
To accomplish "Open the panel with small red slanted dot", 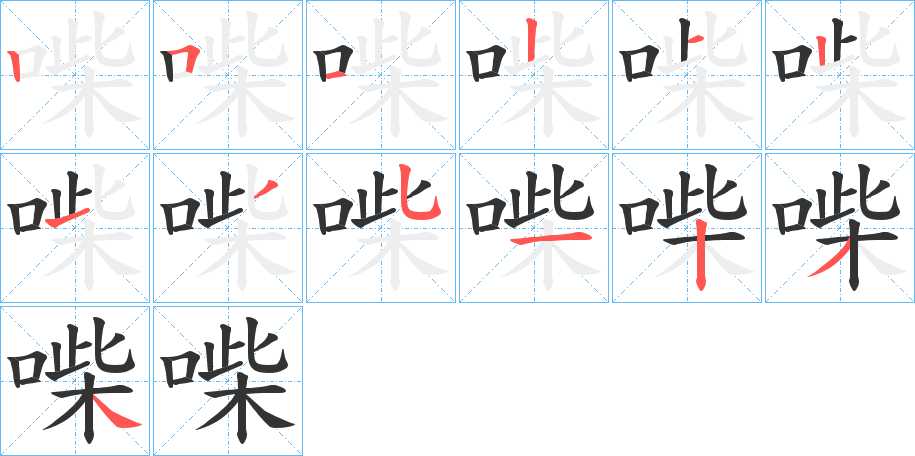I will point(228,228).
